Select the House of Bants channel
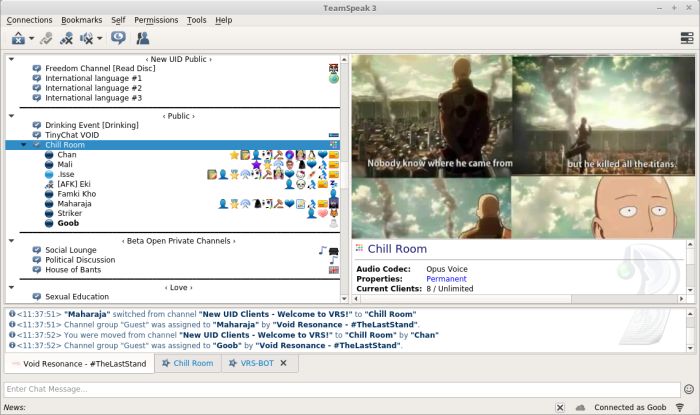Screen dimensions: 700x415 point(73,270)
